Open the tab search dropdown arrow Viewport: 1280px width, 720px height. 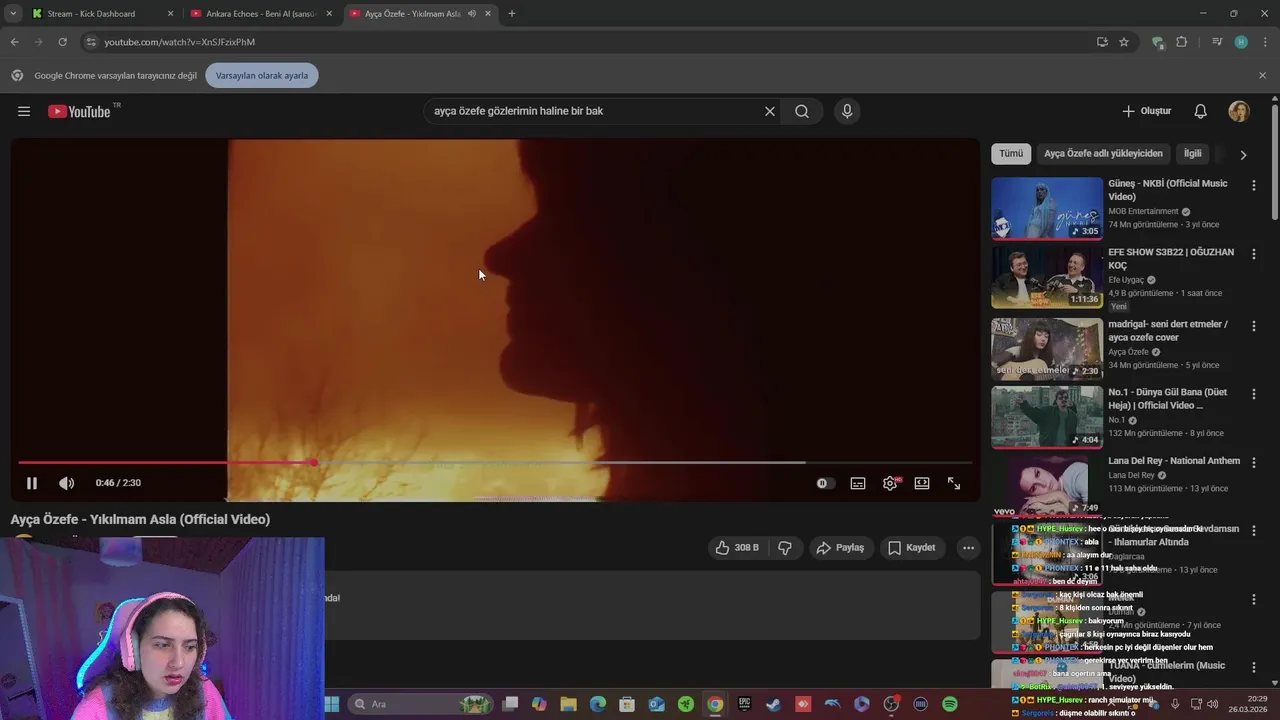13,14
